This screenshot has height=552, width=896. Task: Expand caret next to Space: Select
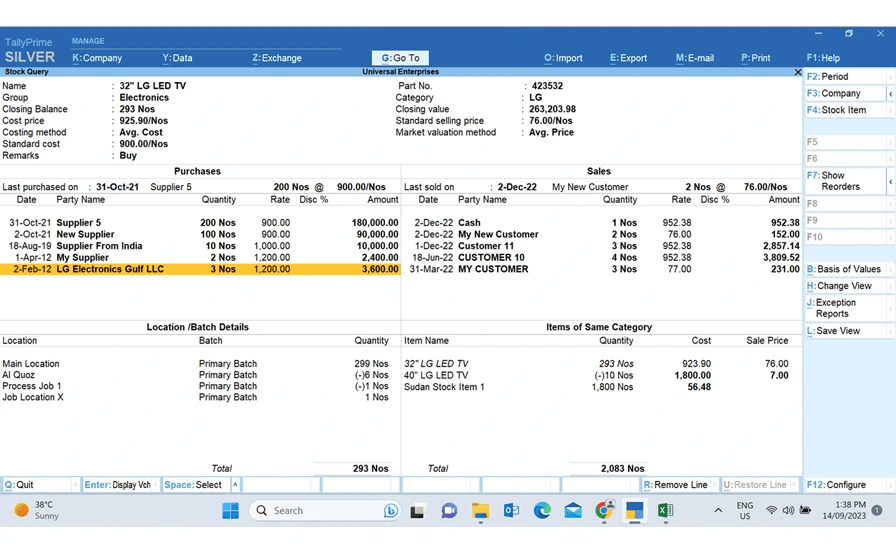coord(235,485)
